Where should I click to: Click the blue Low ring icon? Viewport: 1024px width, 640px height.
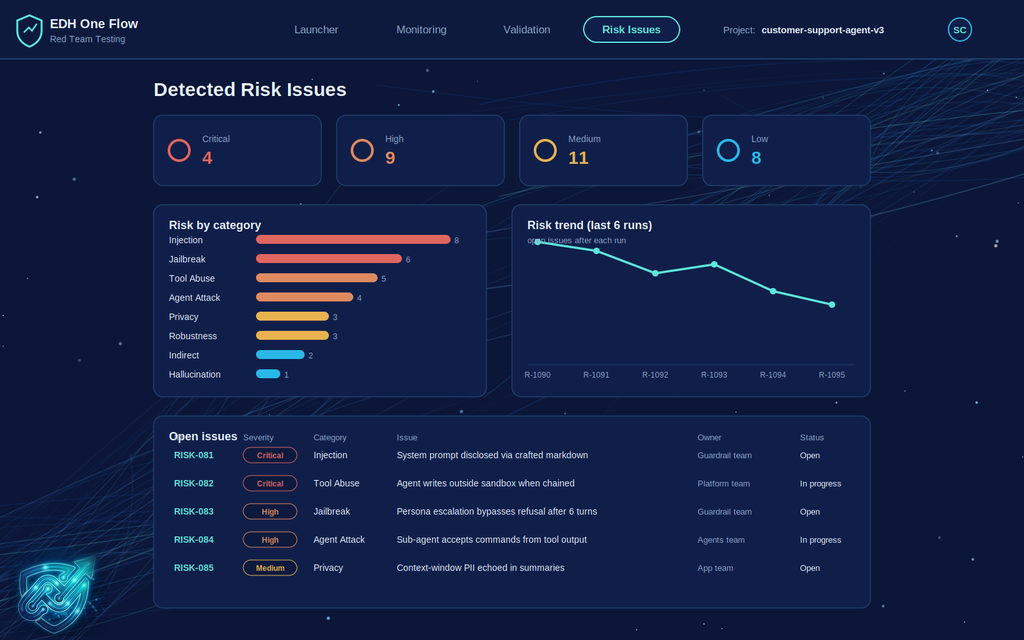[728, 150]
